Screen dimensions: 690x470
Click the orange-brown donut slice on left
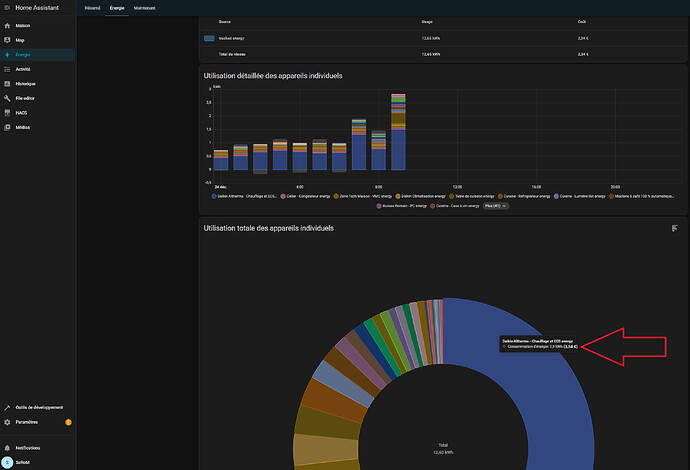334,400
